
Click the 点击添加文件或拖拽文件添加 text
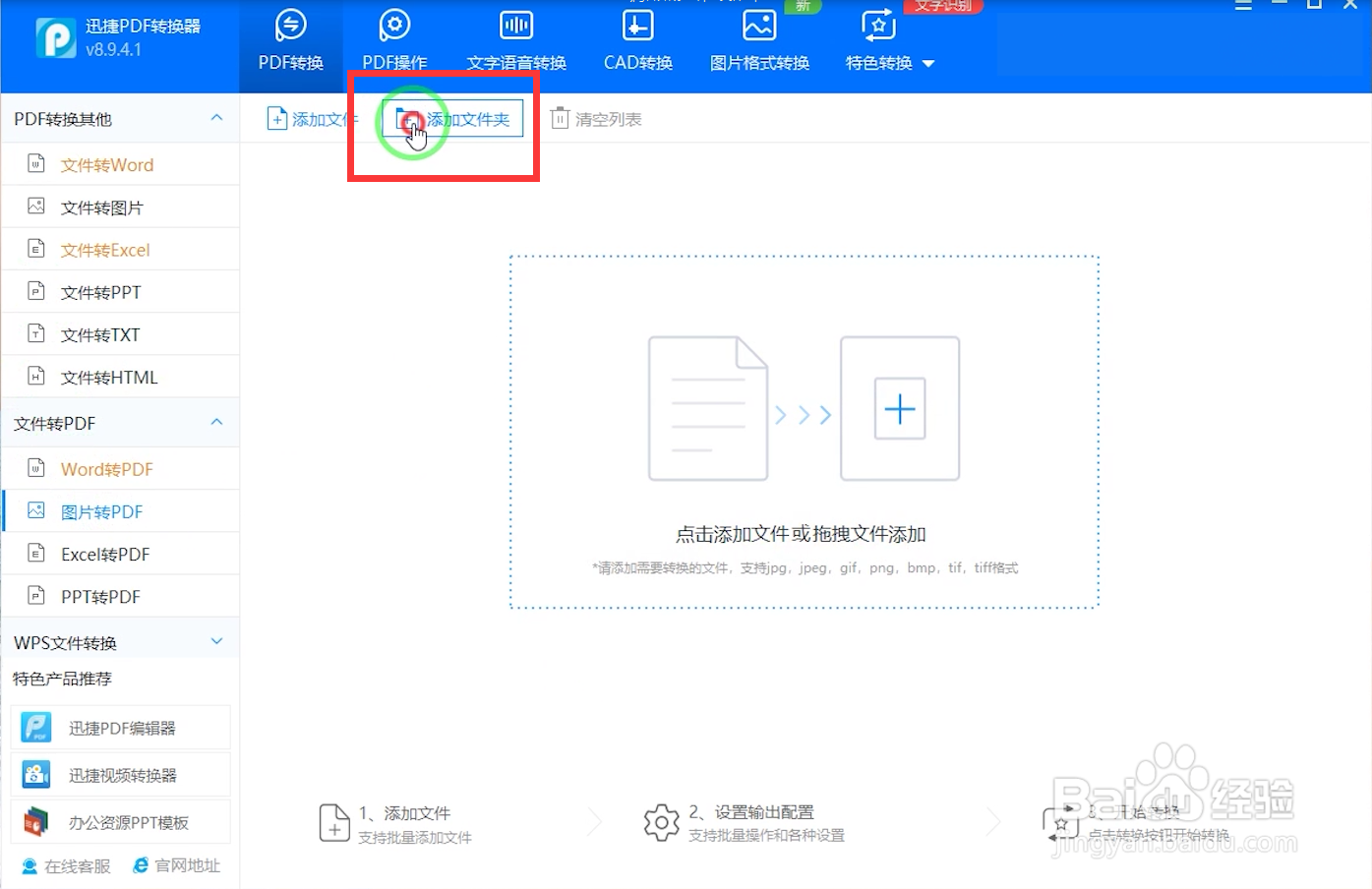(801, 534)
